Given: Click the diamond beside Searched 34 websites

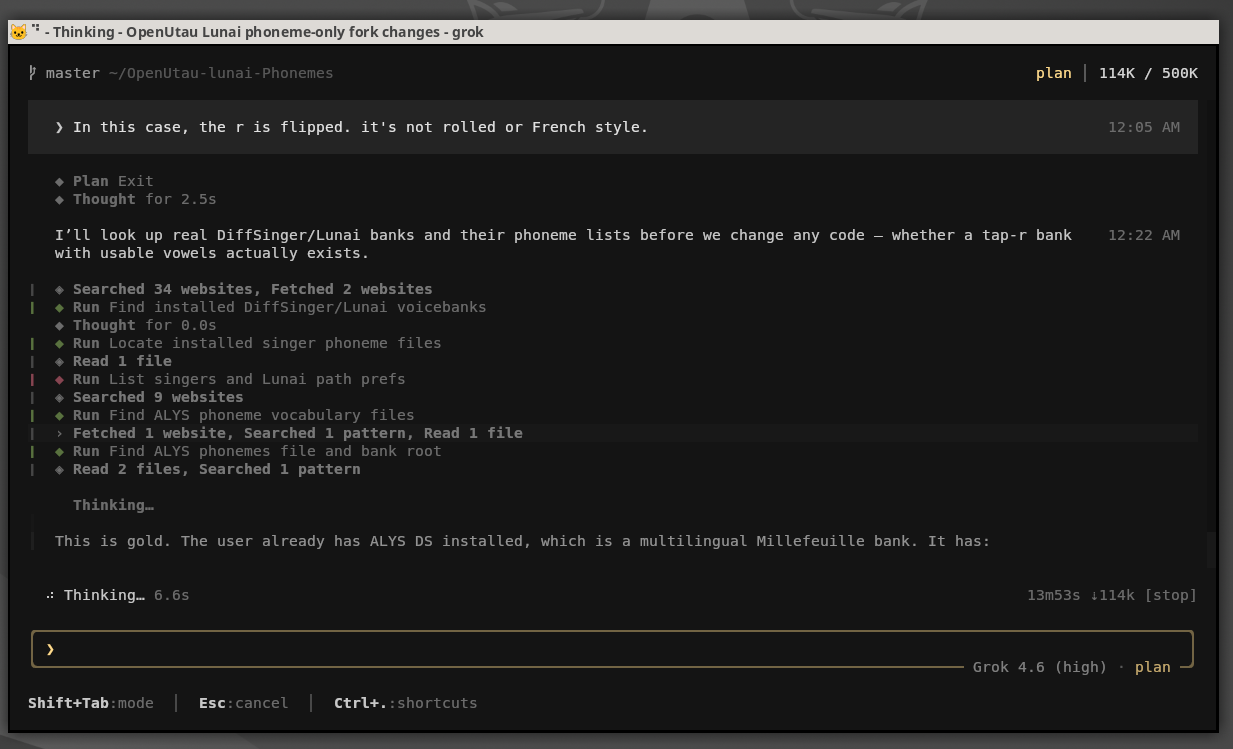Looking at the screenshot, I should coord(60,289).
